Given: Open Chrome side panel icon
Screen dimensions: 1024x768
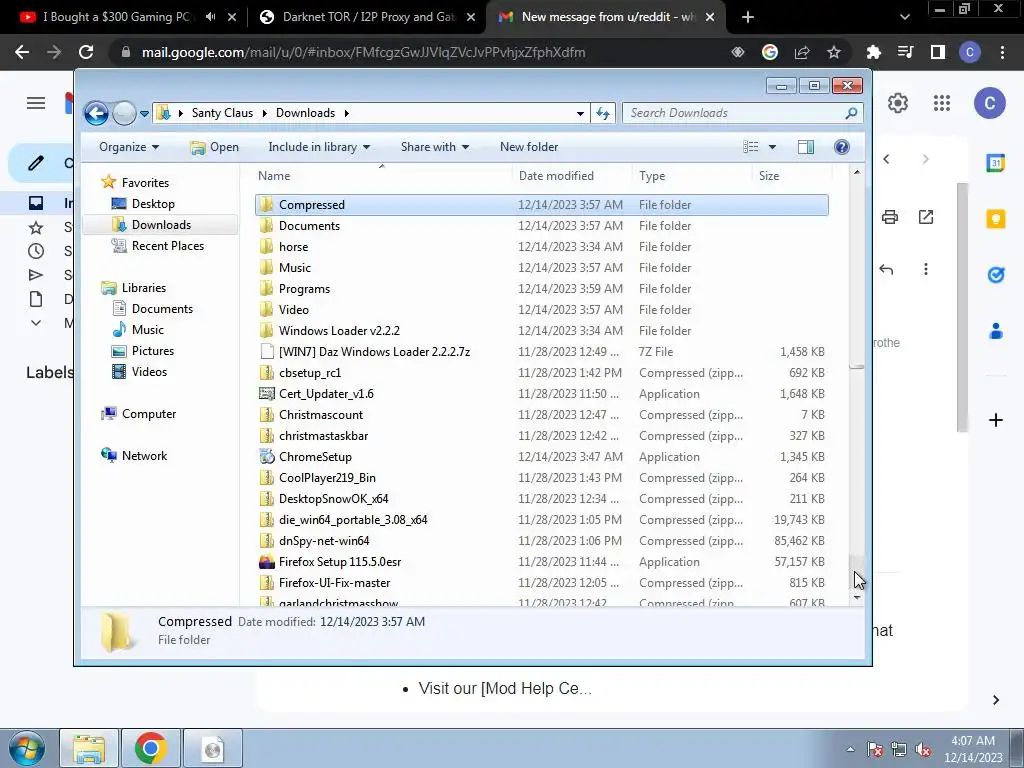Looking at the screenshot, I should coord(938,52).
